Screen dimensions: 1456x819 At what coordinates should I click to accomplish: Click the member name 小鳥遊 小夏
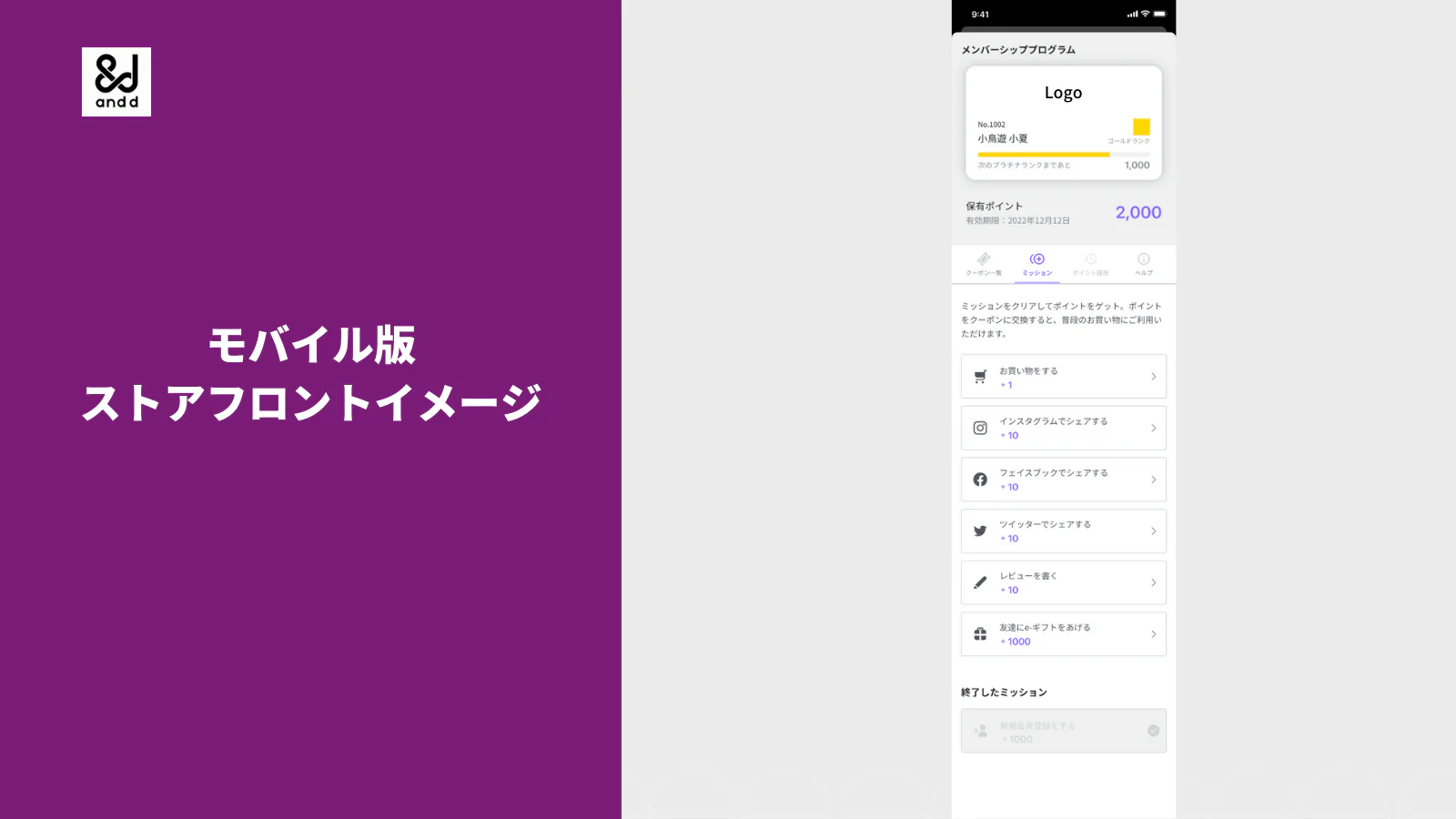(1003, 139)
